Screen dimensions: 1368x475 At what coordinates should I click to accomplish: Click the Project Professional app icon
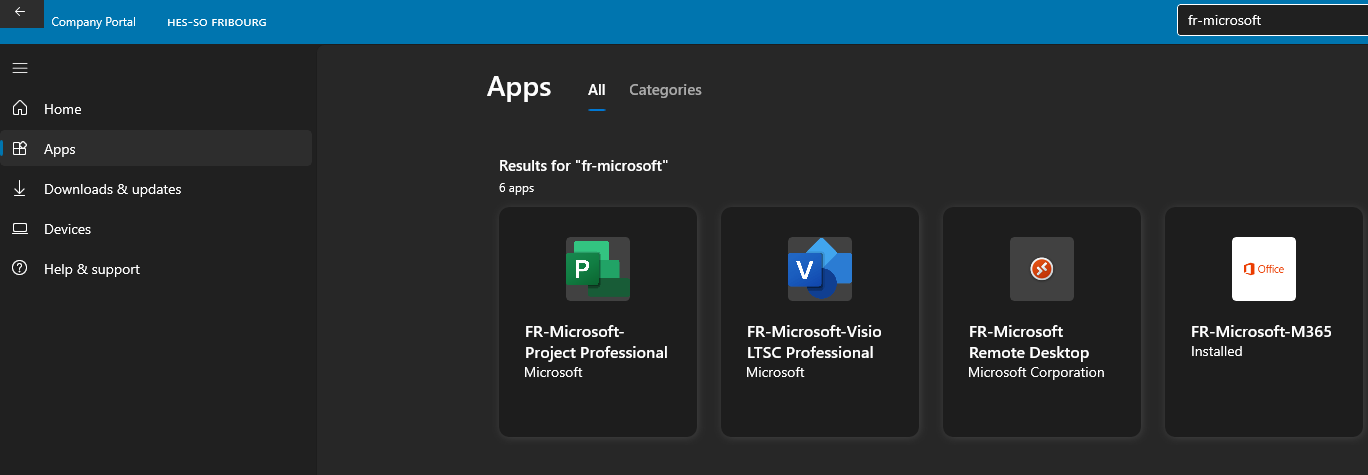pos(598,269)
